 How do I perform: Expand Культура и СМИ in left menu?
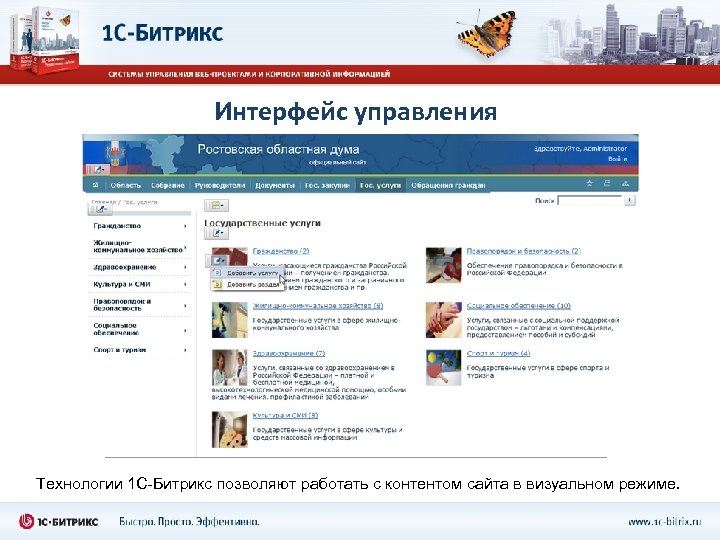(185, 285)
